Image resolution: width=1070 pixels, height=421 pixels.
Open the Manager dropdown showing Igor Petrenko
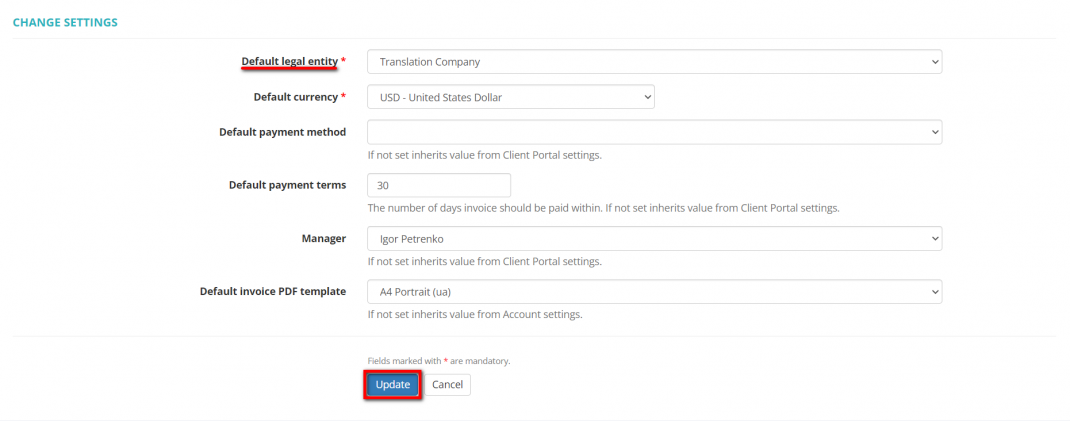click(x=654, y=238)
